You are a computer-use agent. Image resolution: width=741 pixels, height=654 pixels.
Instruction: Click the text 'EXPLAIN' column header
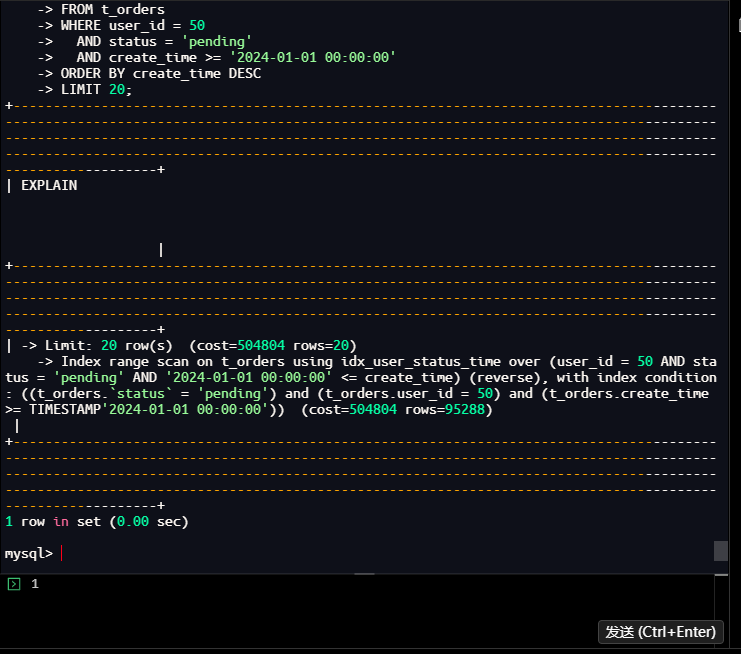49,185
